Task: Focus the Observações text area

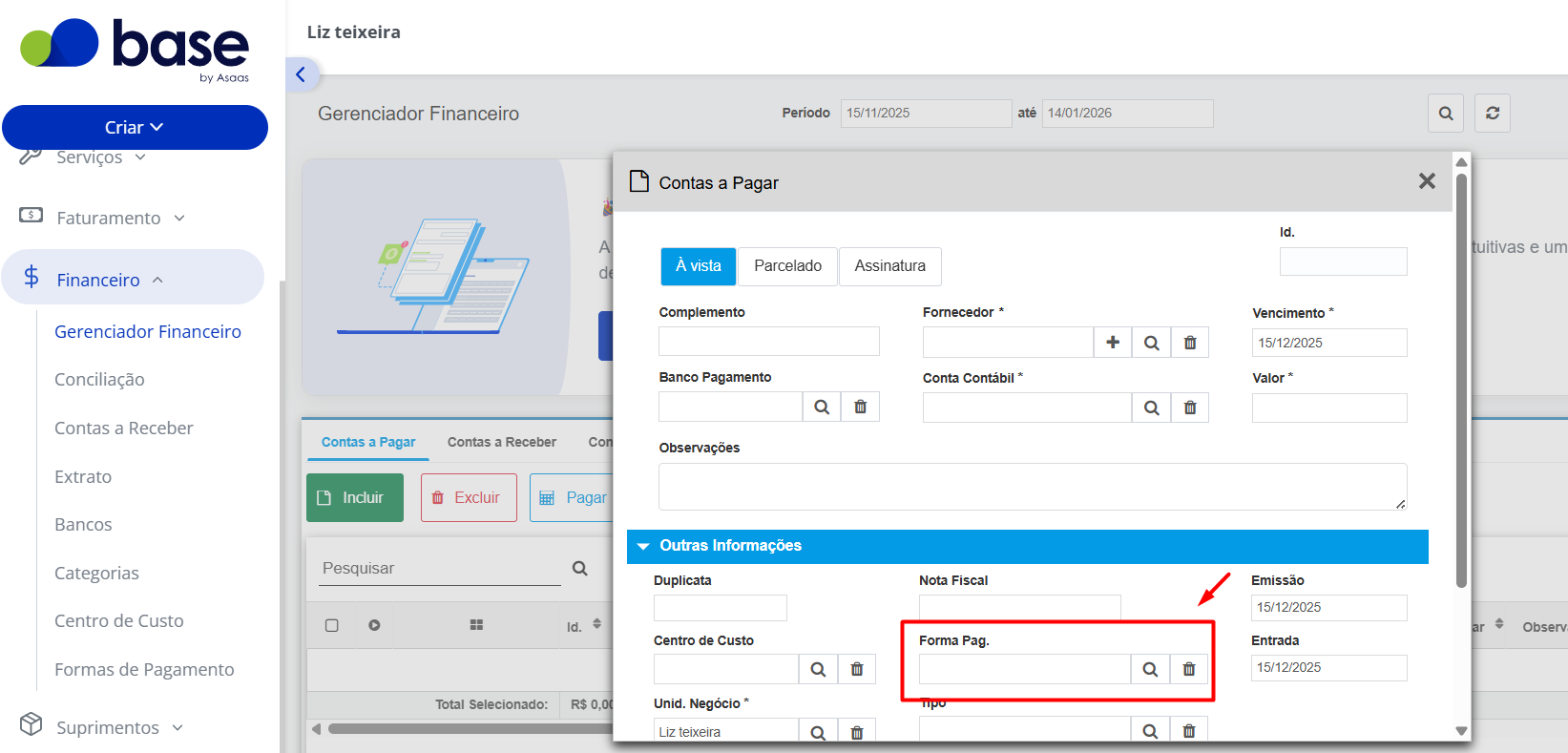Action: (1033, 487)
